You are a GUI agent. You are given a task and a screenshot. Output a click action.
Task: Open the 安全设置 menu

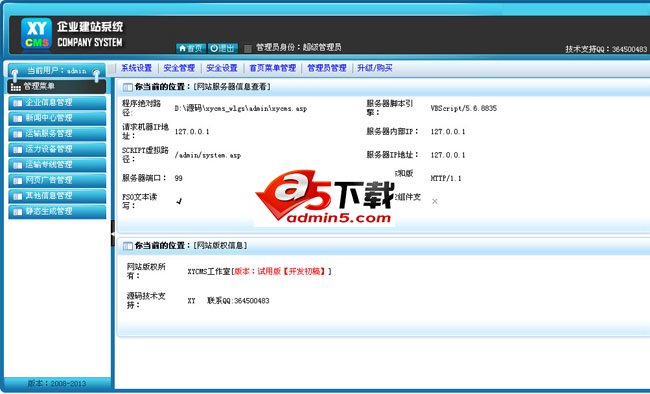pyautogui.click(x=222, y=68)
